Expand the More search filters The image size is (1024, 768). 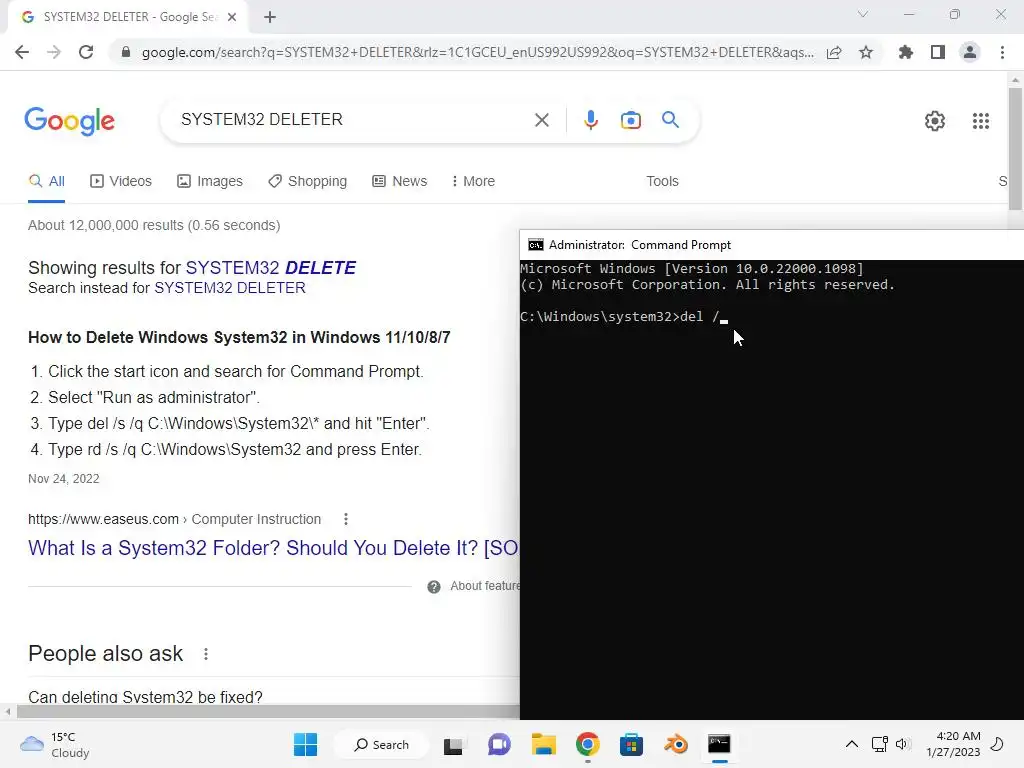tap(473, 181)
